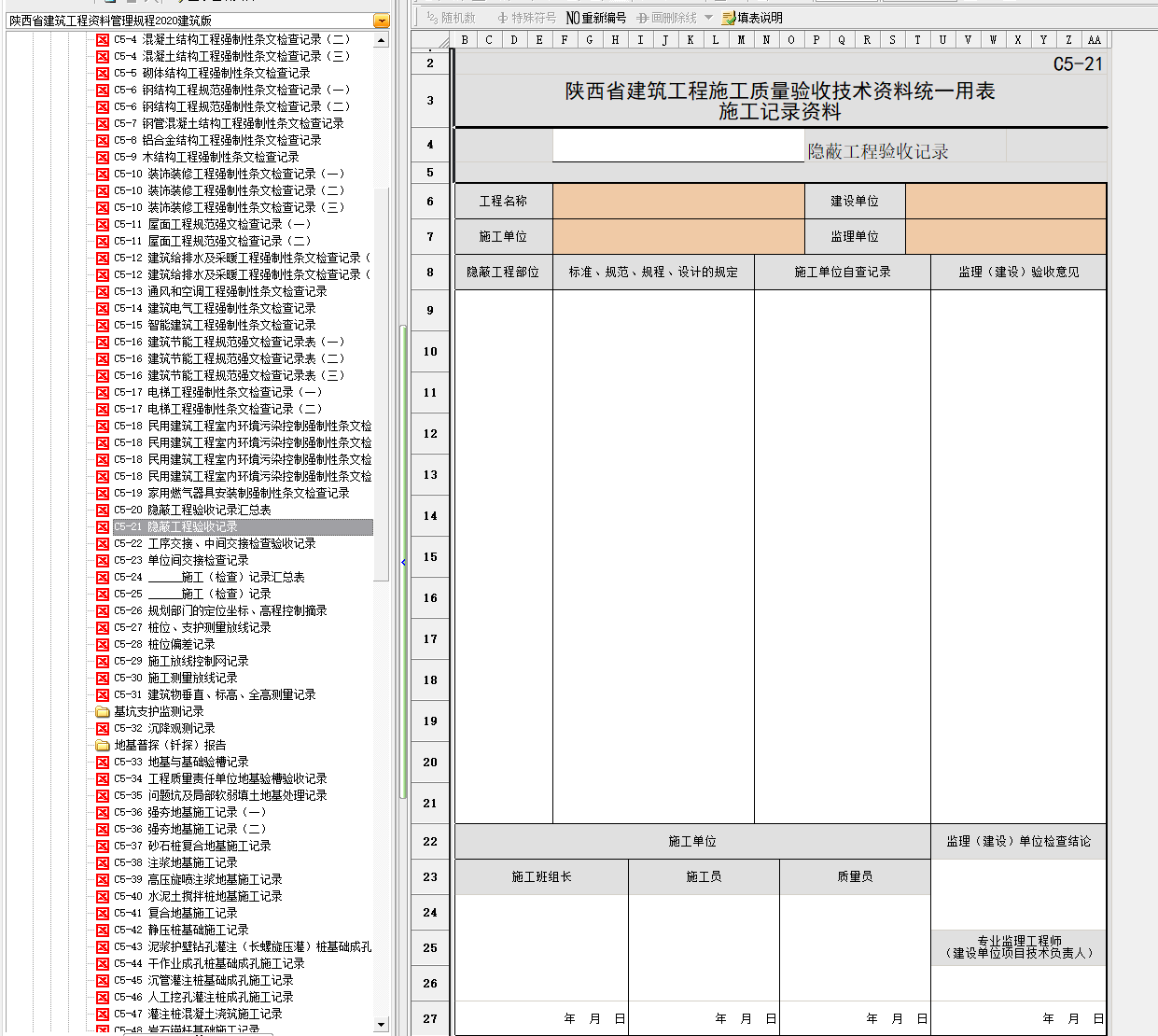The image size is (1158, 1036).
Task: Click tree scrollbar up arrow
Action: point(381,41)
